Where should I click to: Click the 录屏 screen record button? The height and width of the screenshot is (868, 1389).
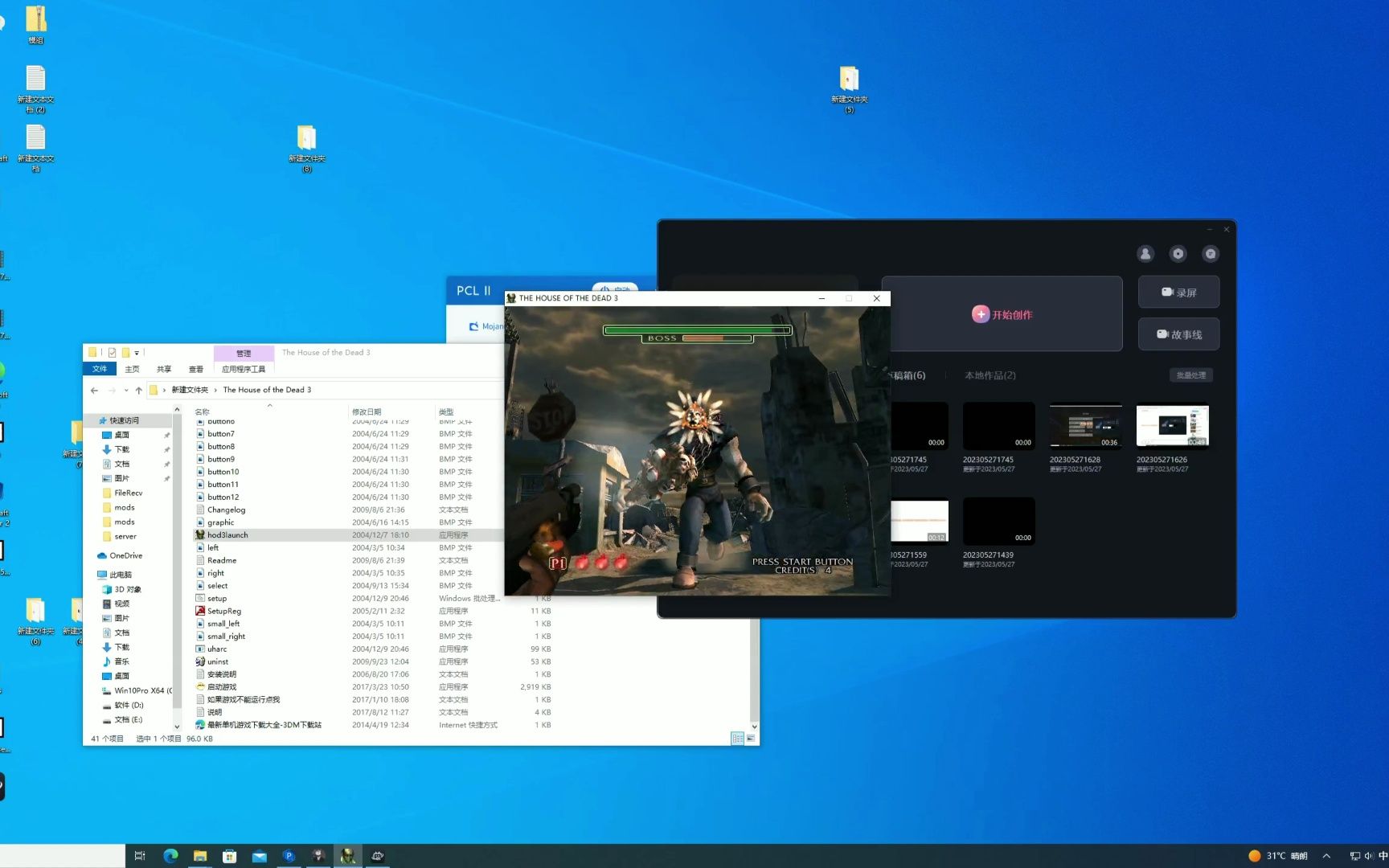tap(1178, 293)
